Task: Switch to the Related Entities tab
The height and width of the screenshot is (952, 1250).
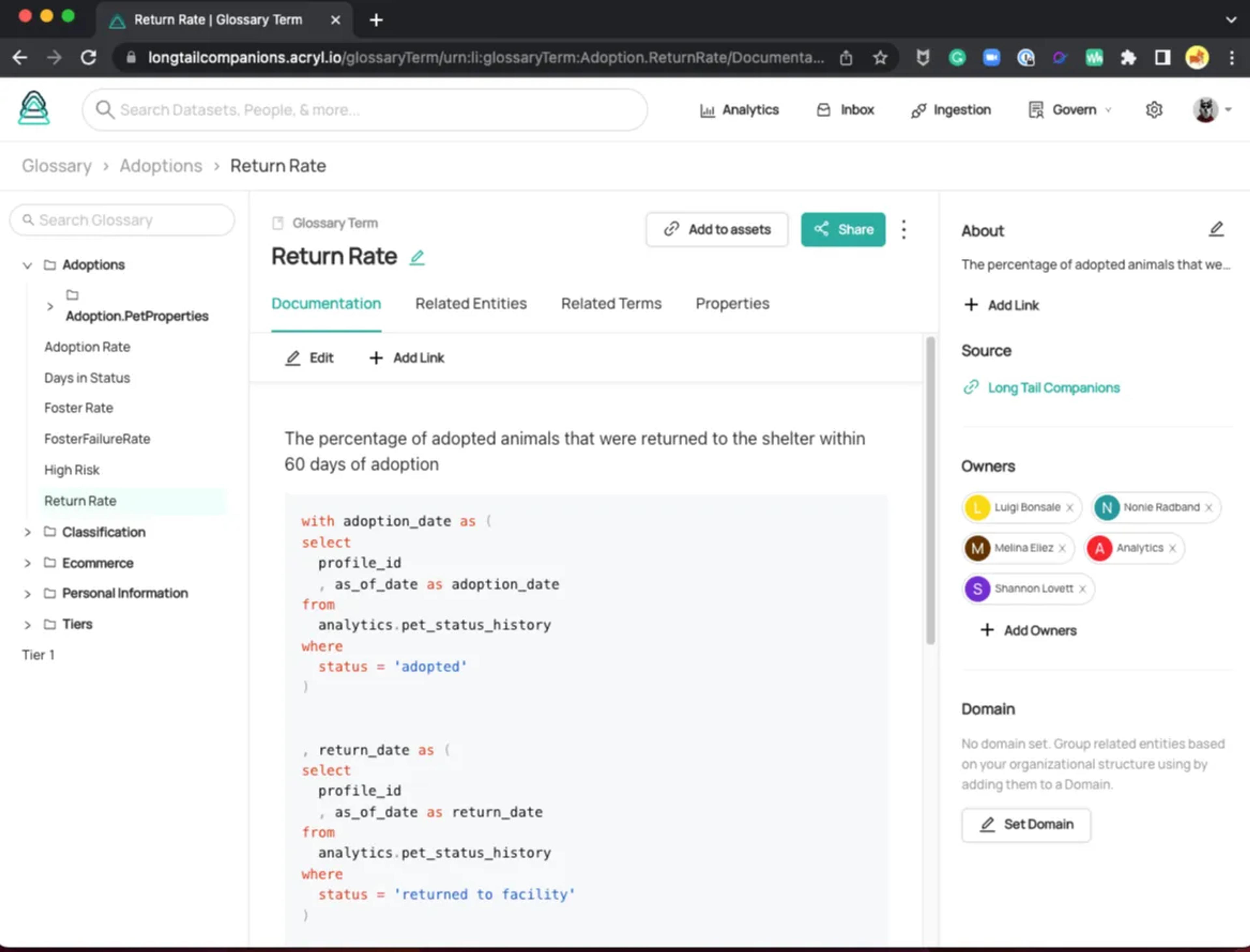Action: point(471,303)
